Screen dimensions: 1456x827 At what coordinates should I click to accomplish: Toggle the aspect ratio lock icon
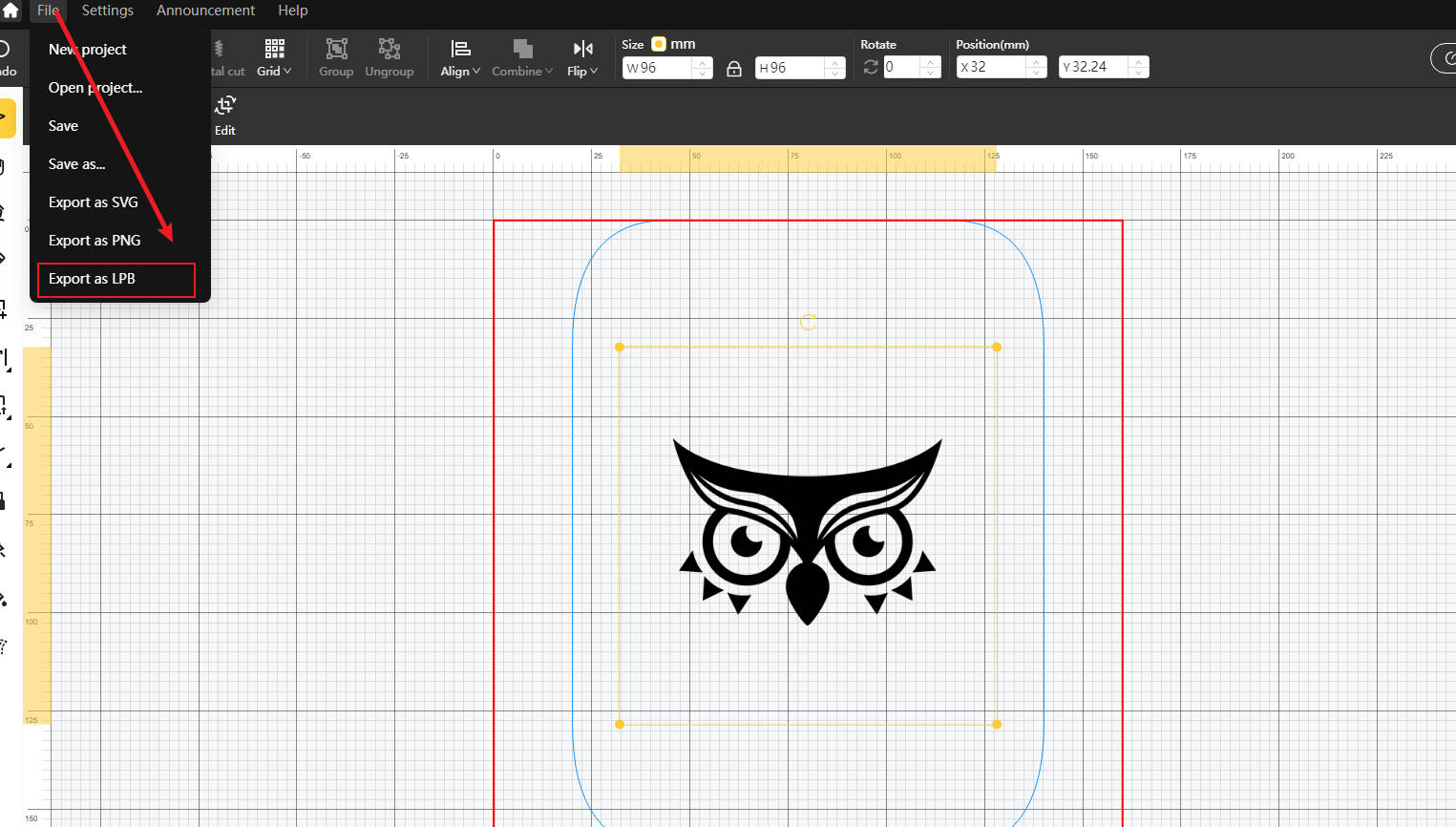pos(734,69)
